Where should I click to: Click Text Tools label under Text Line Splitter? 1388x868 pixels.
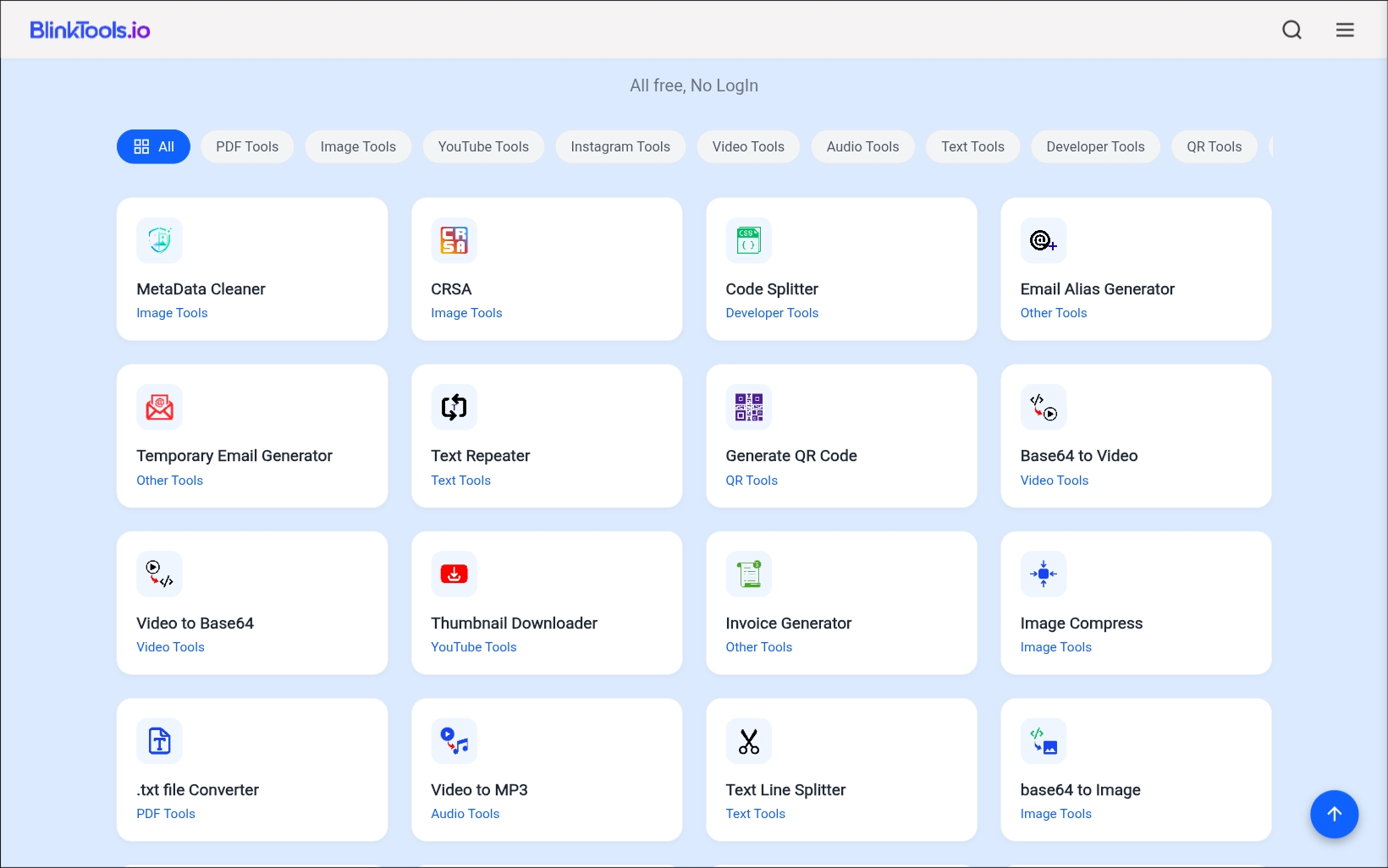[755, 814]
